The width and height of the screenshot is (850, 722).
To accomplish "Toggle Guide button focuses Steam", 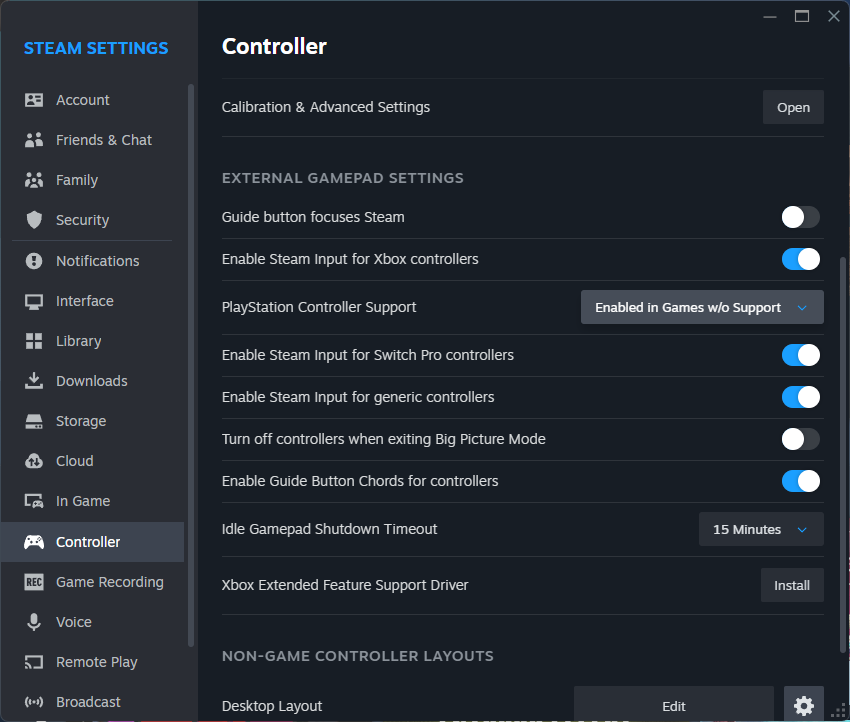I will [800, 217].
